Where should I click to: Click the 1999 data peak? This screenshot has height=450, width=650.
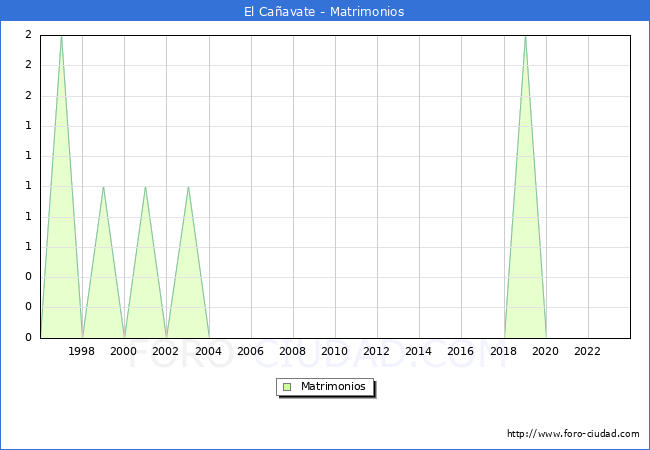tap(103, 187)
